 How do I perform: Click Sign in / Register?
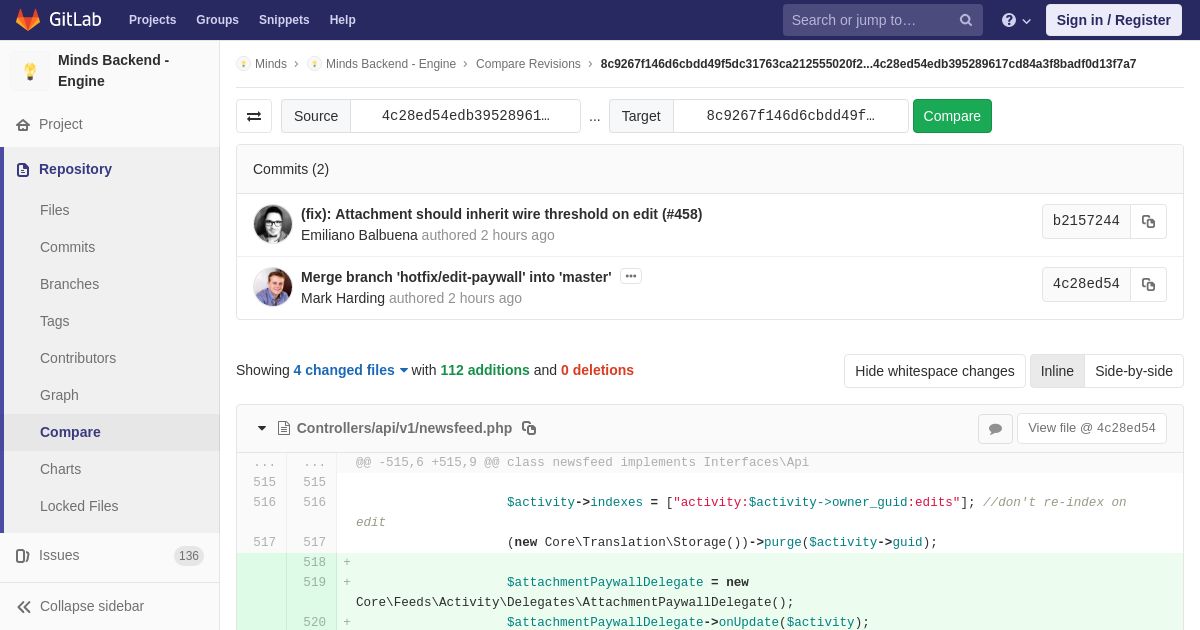(1114, 20)
